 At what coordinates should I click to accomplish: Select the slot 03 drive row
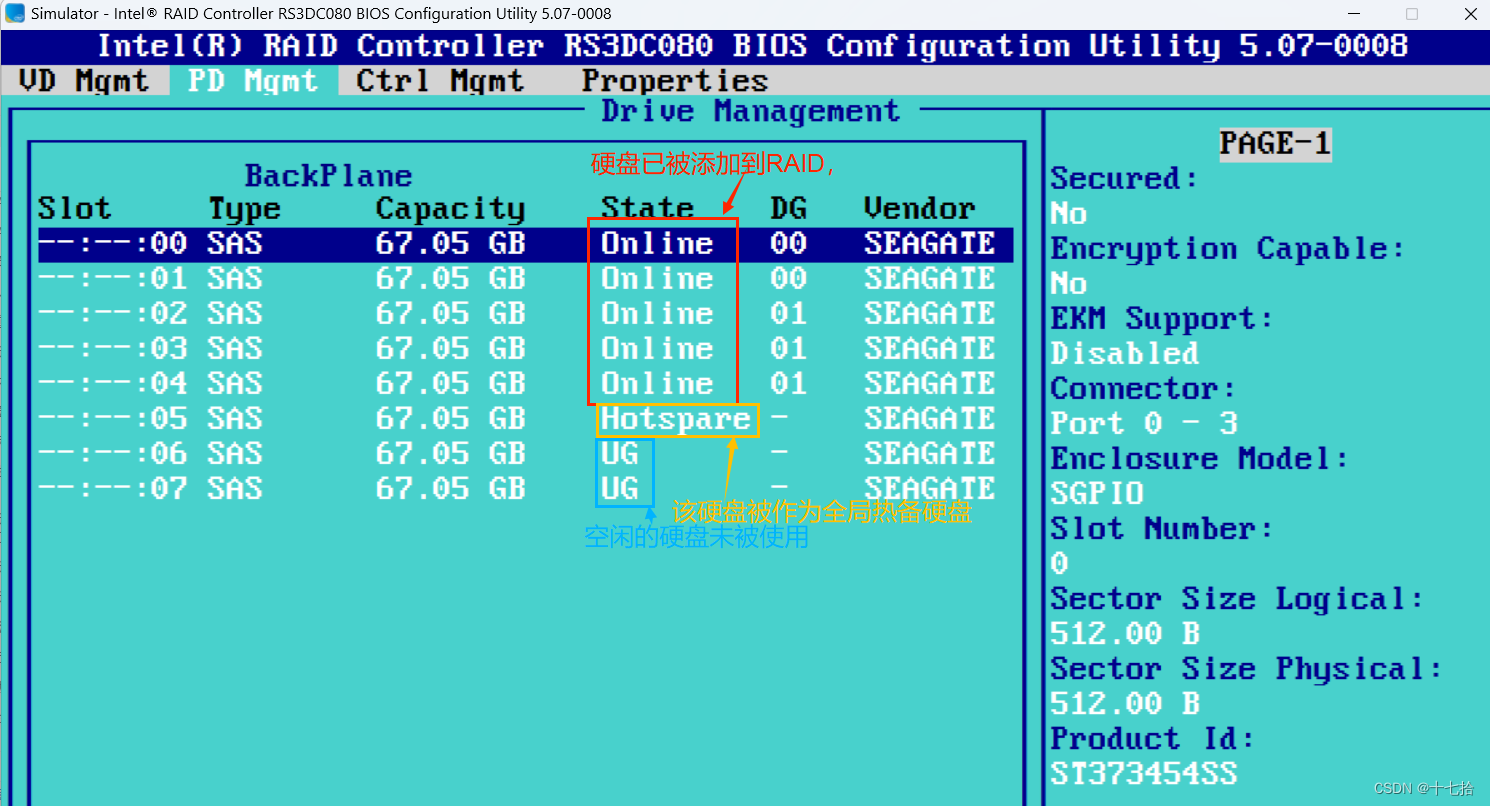tap(525, 349)
